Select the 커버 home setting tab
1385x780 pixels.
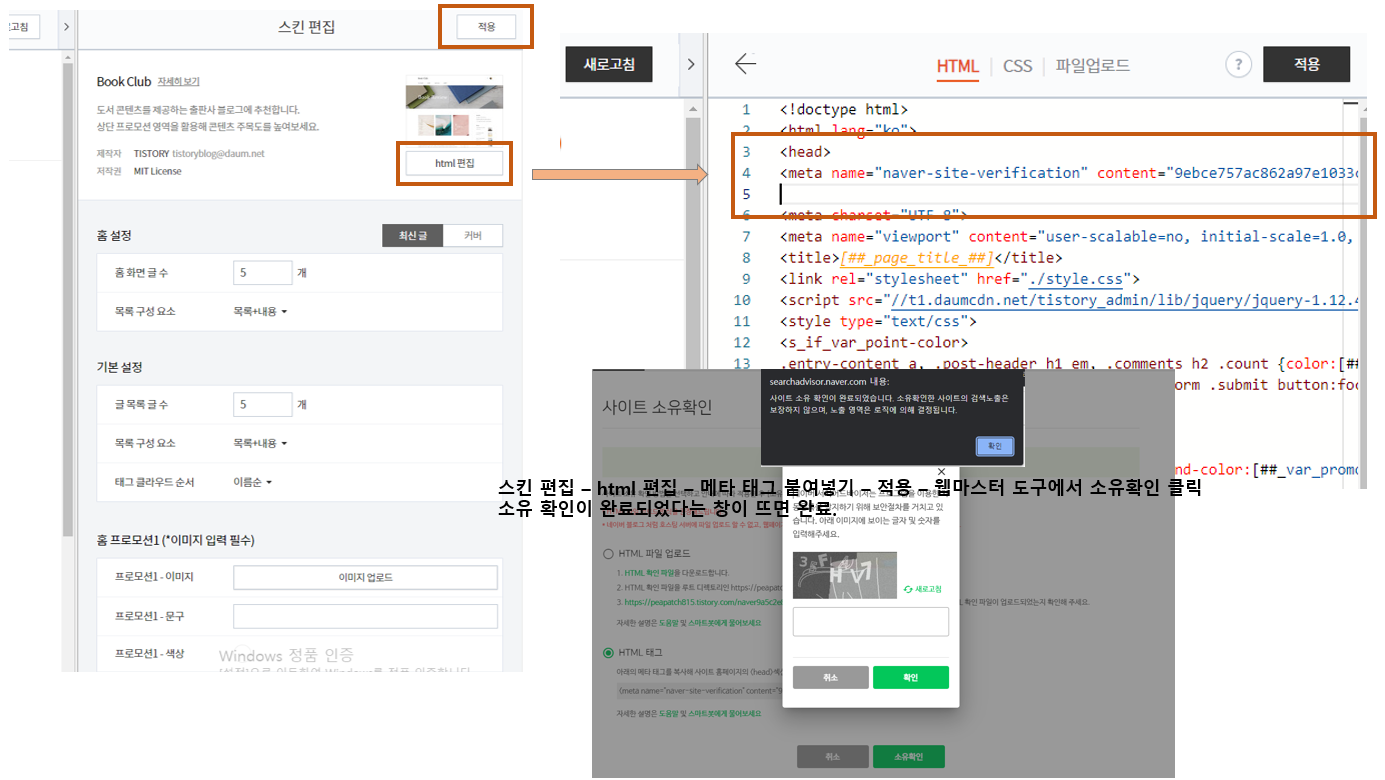(473, 236)
